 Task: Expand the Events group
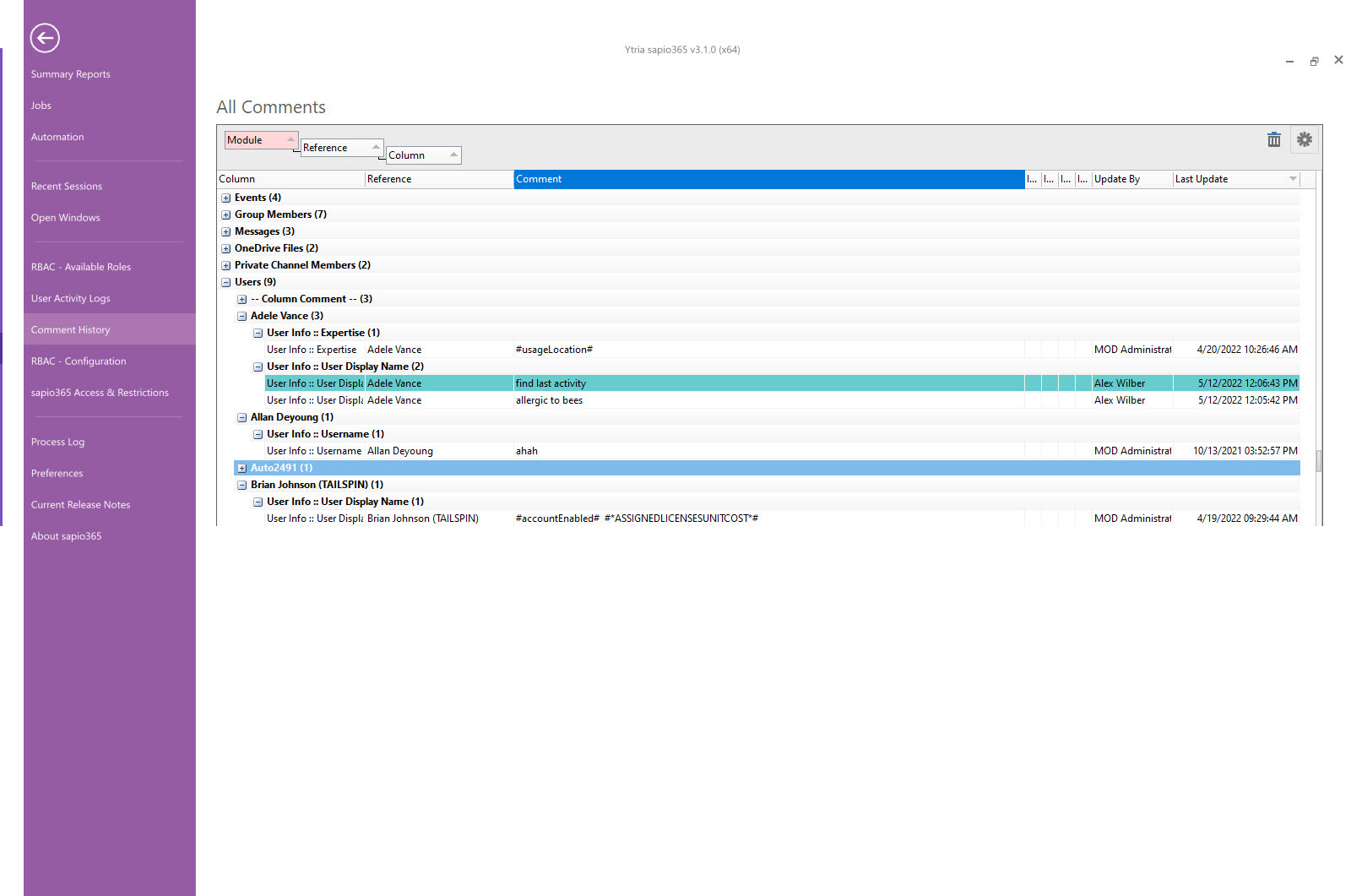click(226, 198)
